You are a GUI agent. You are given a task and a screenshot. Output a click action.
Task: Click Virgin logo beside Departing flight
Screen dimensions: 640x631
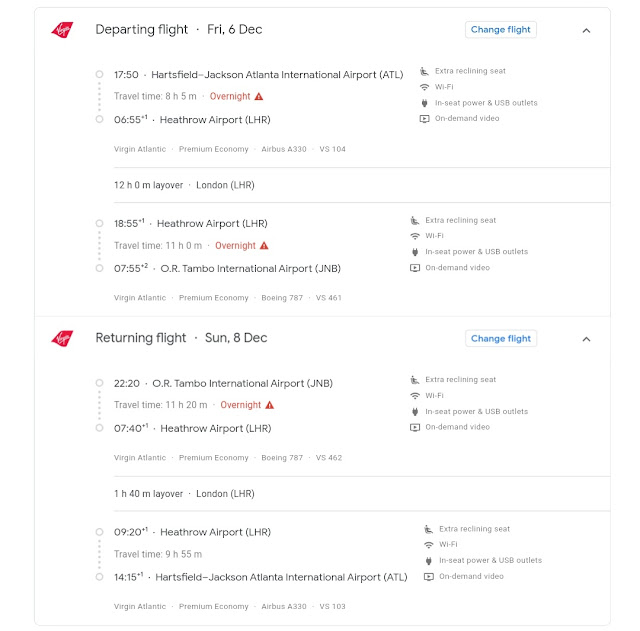[62, 30]
